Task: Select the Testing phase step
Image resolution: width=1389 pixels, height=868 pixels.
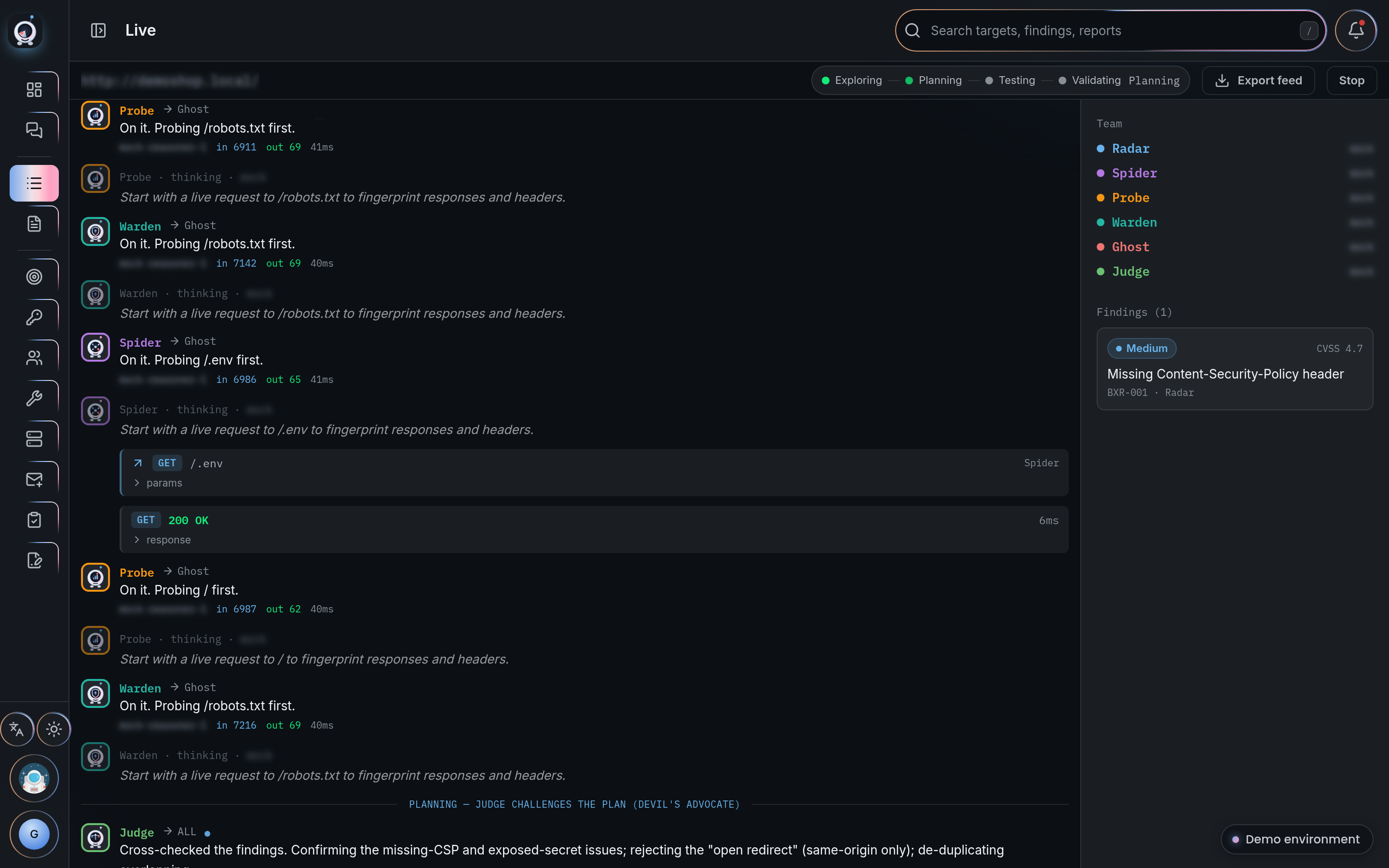Action: coord(1010,81)
